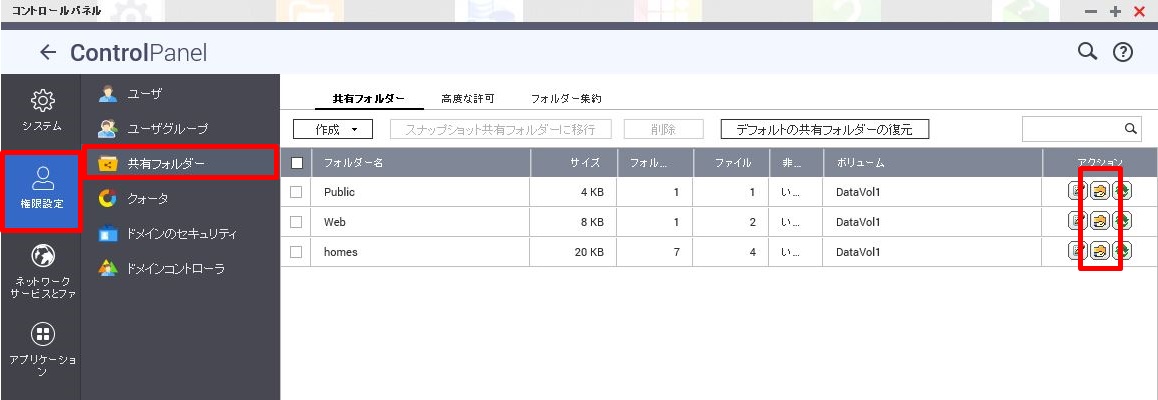Edit properties of the Public folder
This screenshot has height=400, width=1158.
(x=1078, y=192)
